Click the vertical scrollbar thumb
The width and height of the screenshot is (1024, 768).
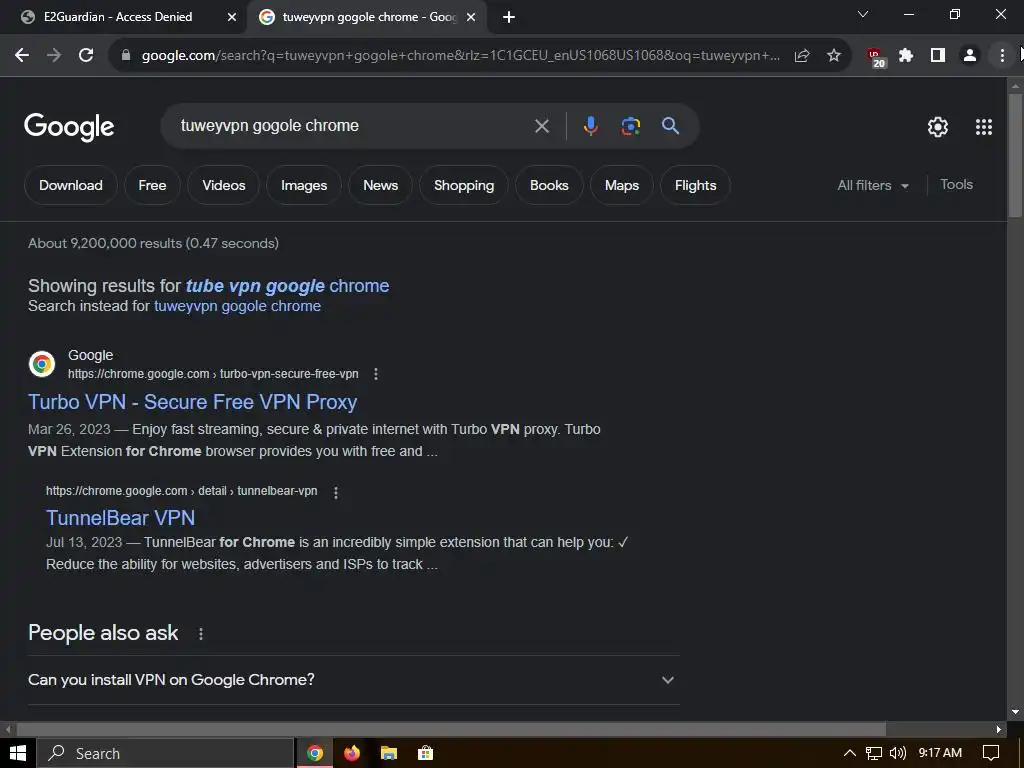1016,155
